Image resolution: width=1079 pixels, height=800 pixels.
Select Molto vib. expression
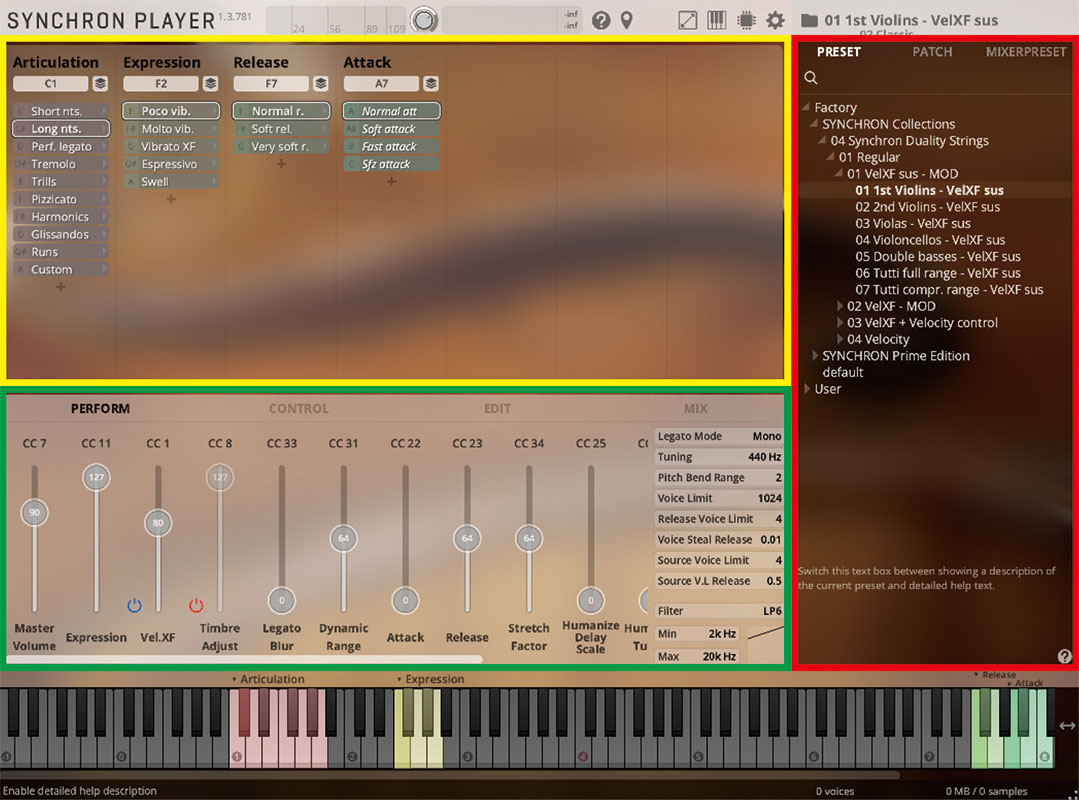tap(171, 129)
